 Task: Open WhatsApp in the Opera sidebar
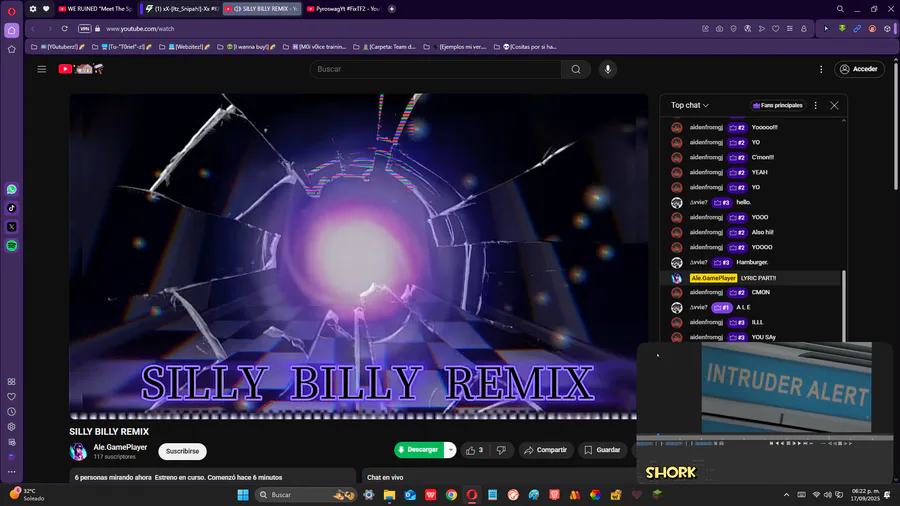[11, 189]
